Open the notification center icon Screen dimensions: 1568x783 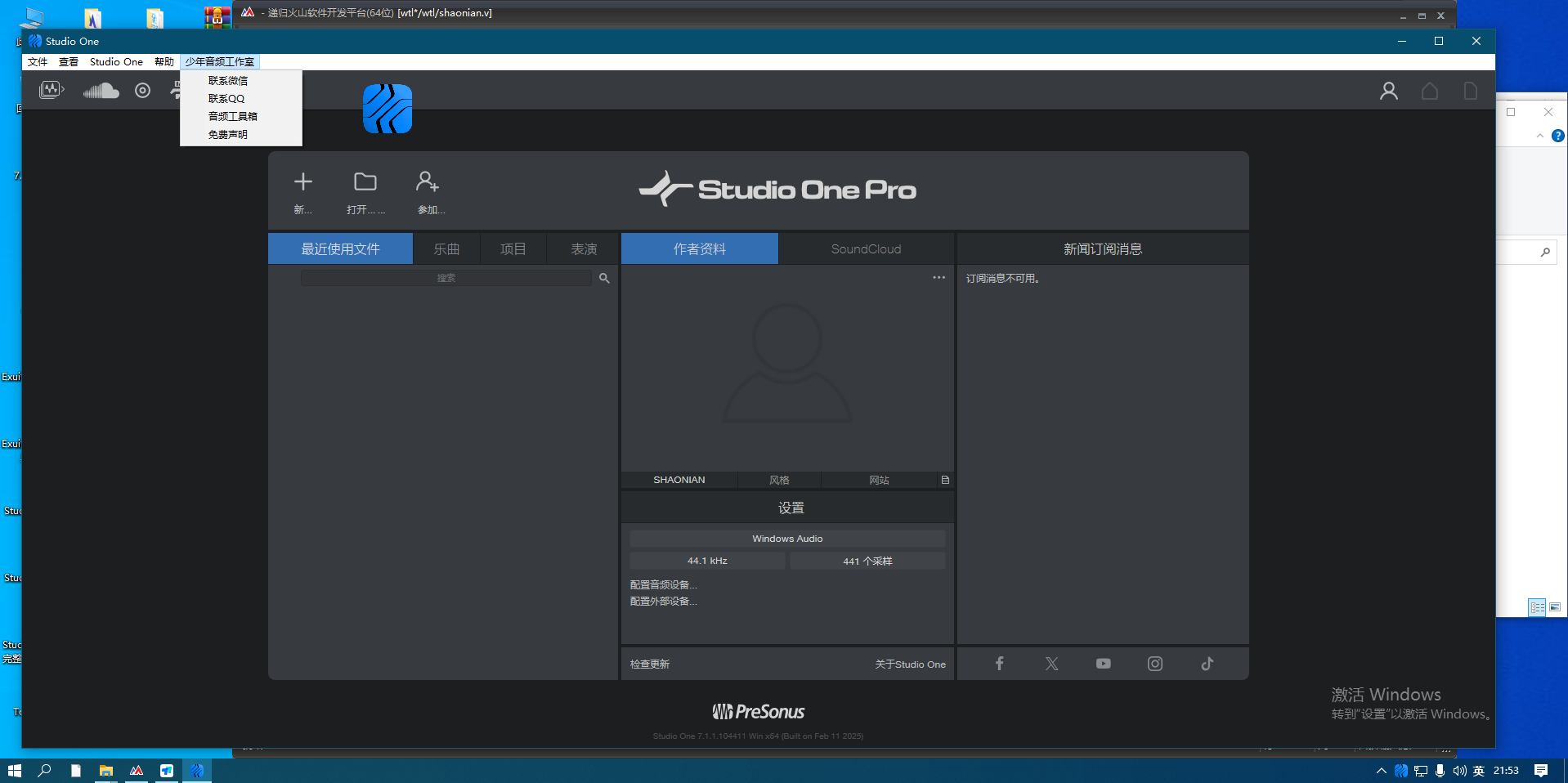pos(1541,771)
